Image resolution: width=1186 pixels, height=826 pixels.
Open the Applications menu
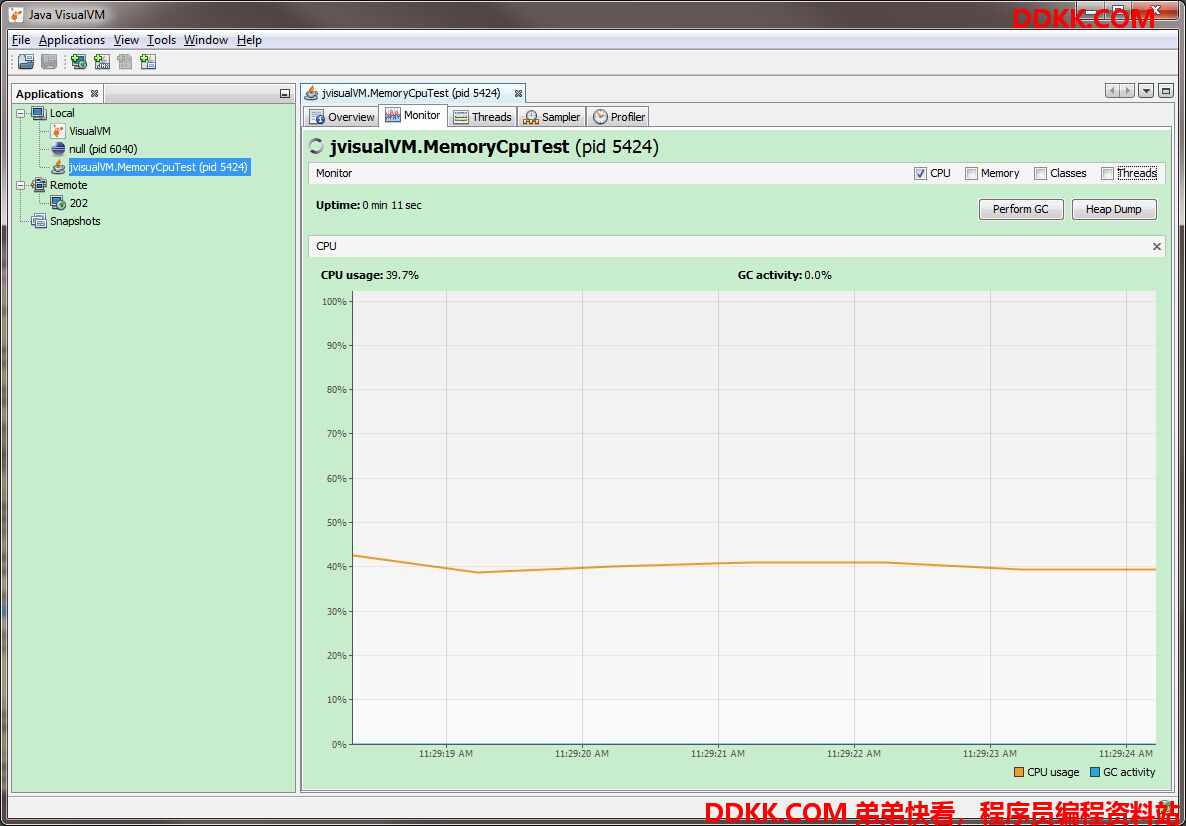tap(72, 40)
